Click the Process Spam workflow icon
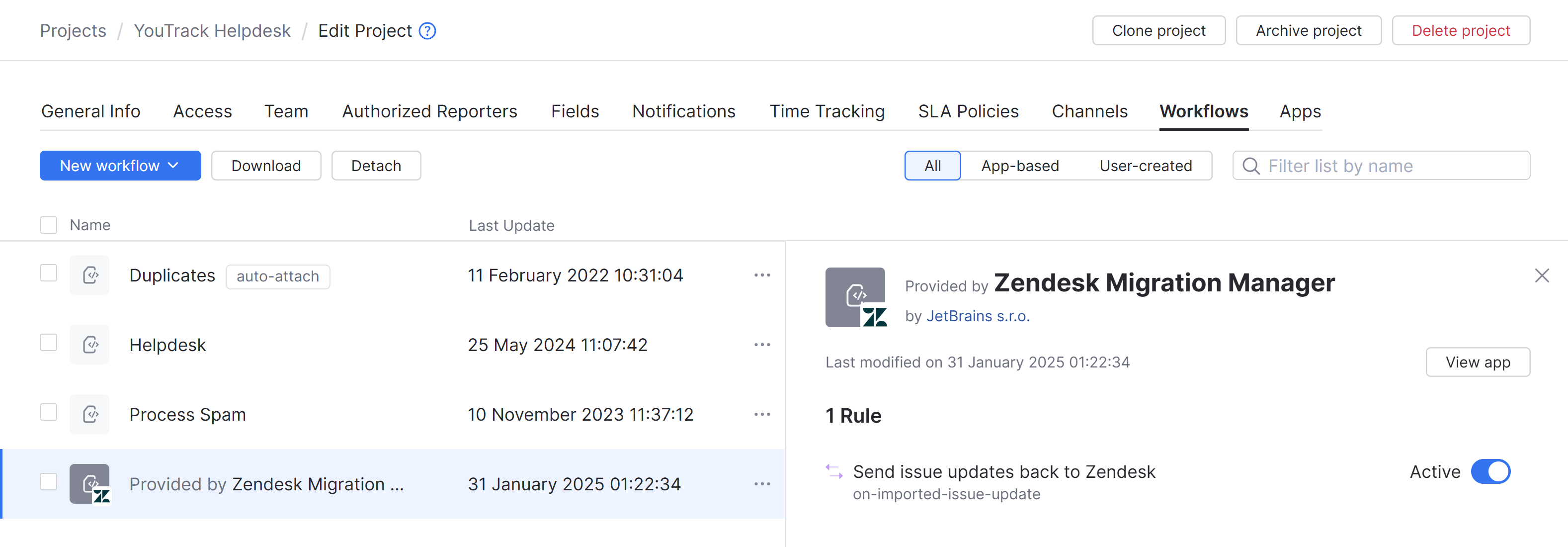The height and width of the screenshot is (547, 1568). (89, 414)
